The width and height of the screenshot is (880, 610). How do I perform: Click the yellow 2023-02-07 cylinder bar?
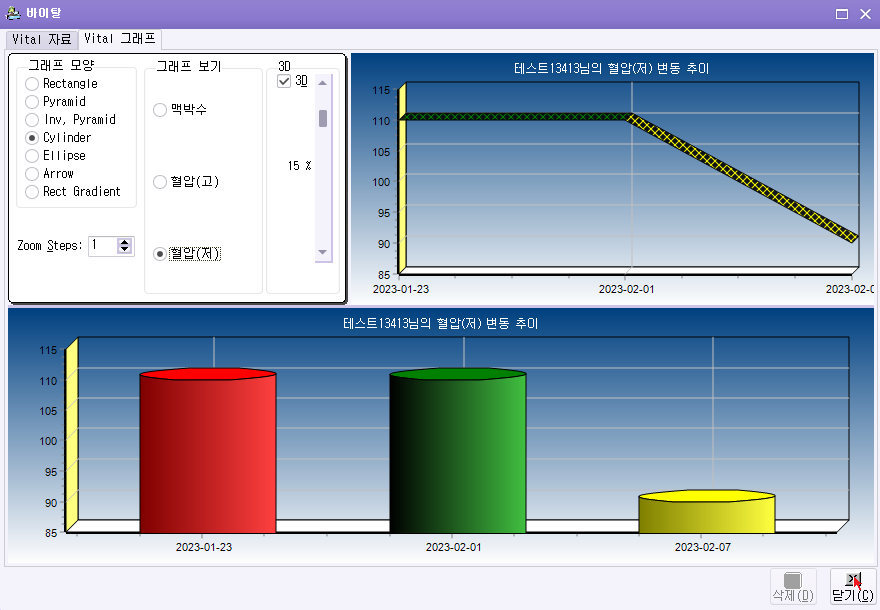point(707,512)
